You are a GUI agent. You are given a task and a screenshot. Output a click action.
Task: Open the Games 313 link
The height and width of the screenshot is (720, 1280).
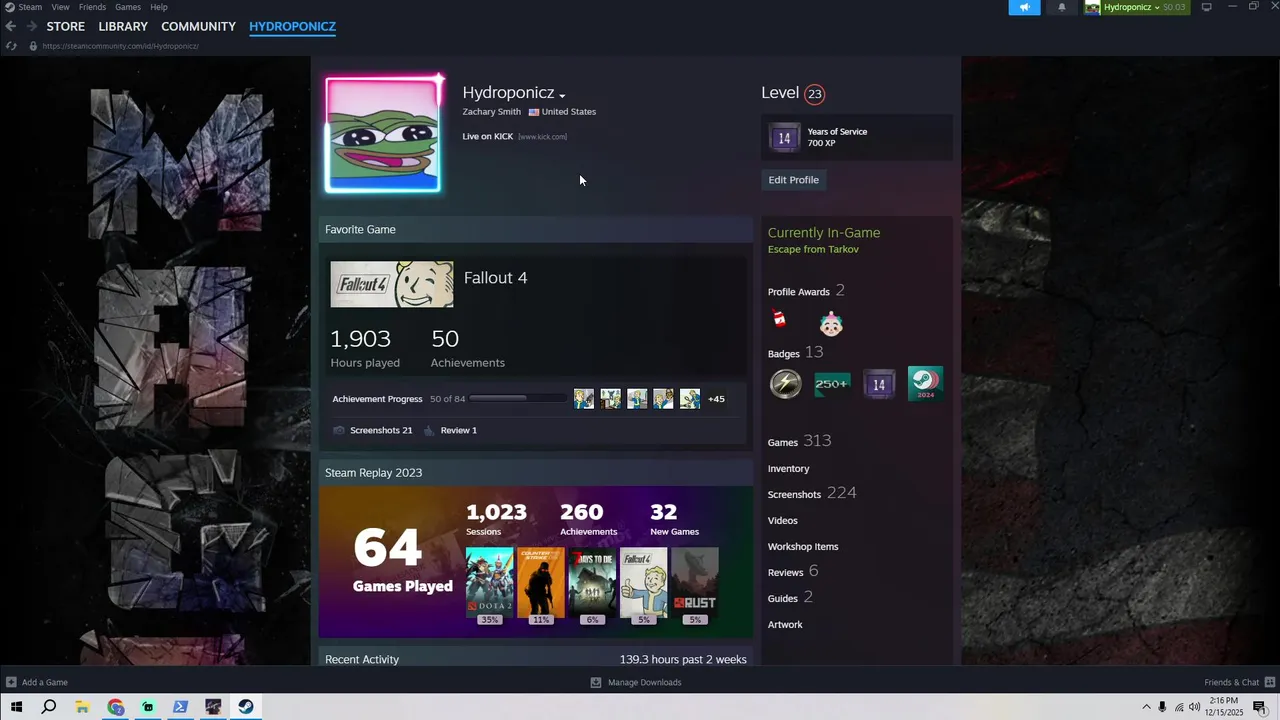point(800,441)
